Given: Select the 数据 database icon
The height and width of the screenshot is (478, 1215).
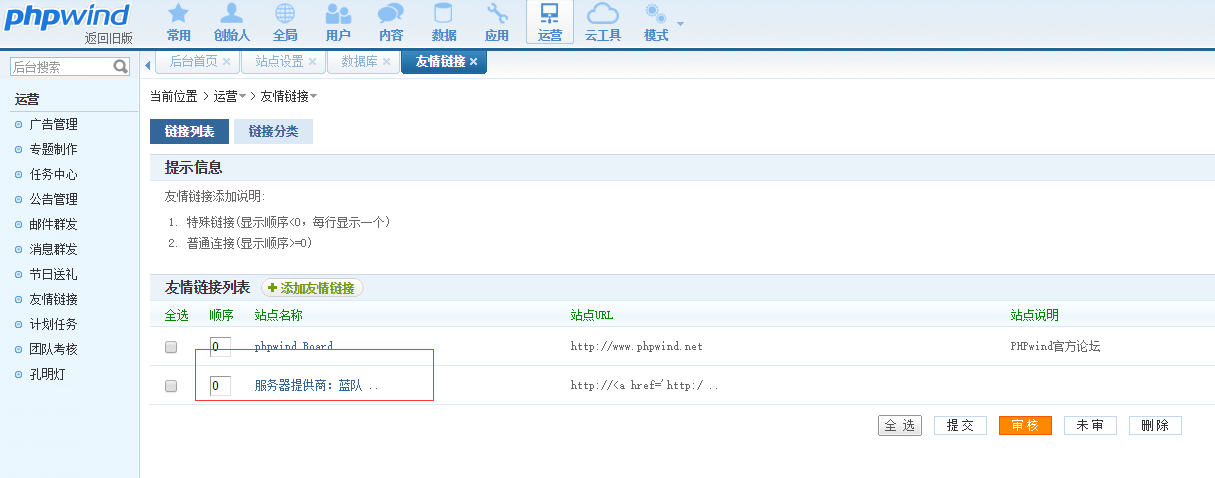Looking at the screenshot, I should point(443,22).
